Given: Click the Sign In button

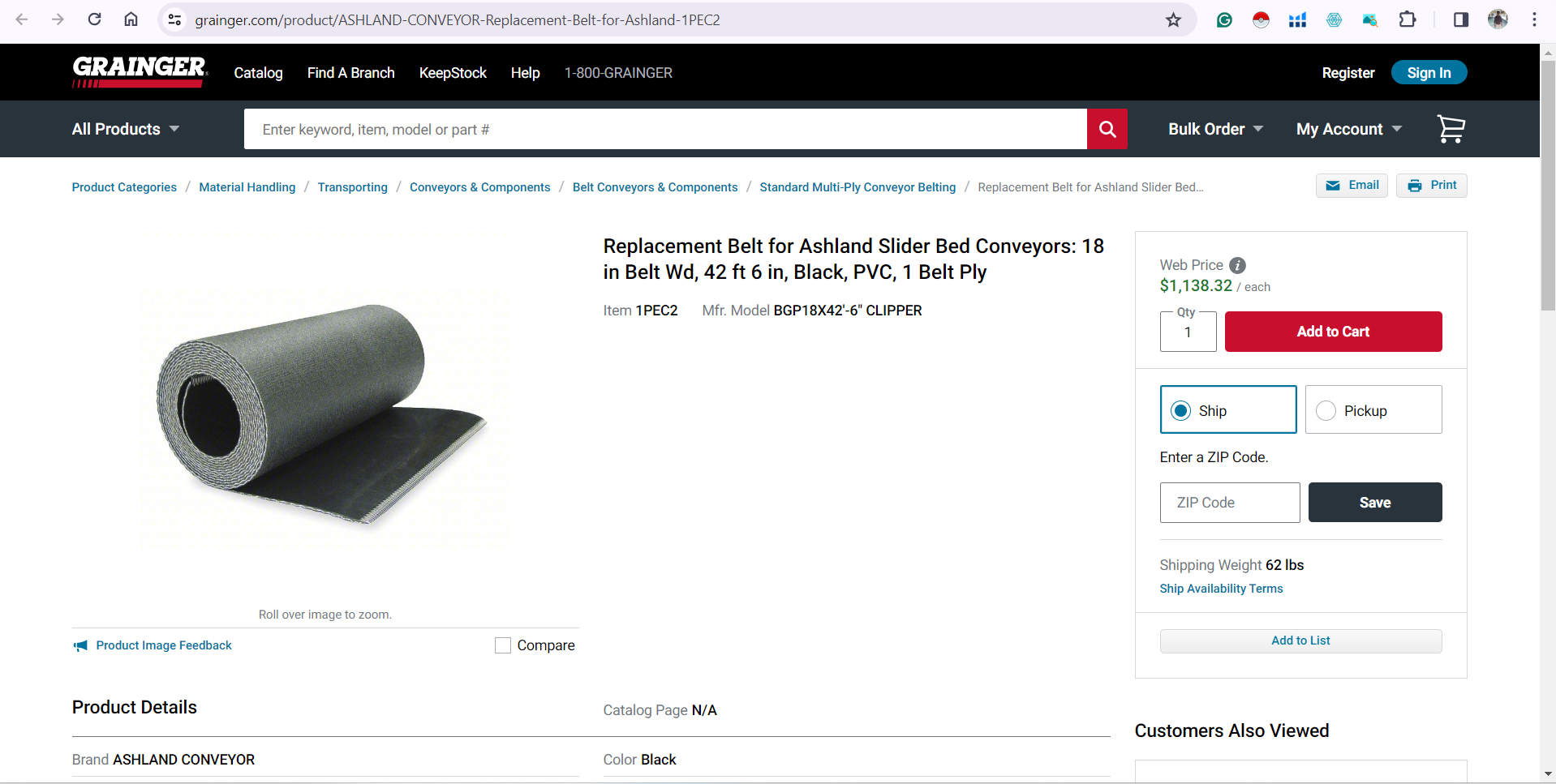Looking at the screenshot, I should [x=1429, y=72].
